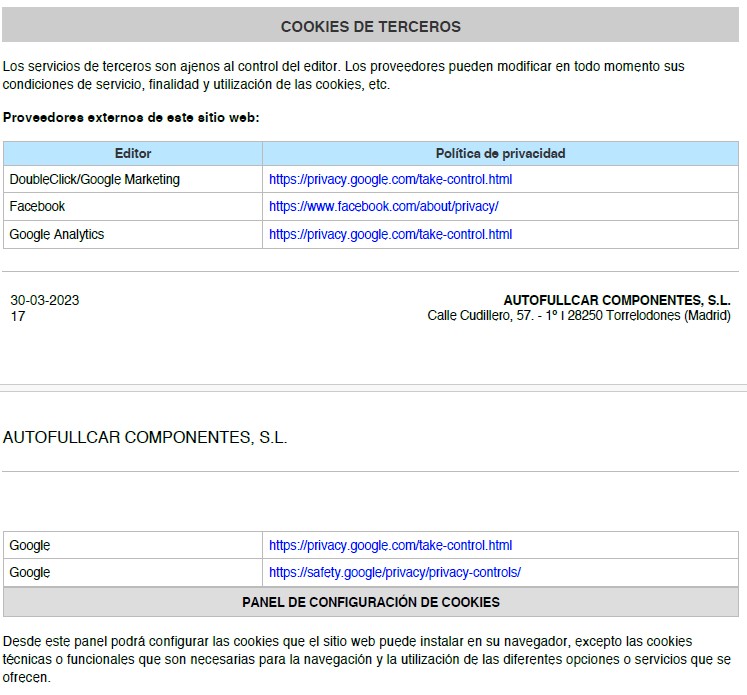Click the paragraph starting 'Desde este panel podrá'
This screenshot has height=695, width=747.
[367, 659]
